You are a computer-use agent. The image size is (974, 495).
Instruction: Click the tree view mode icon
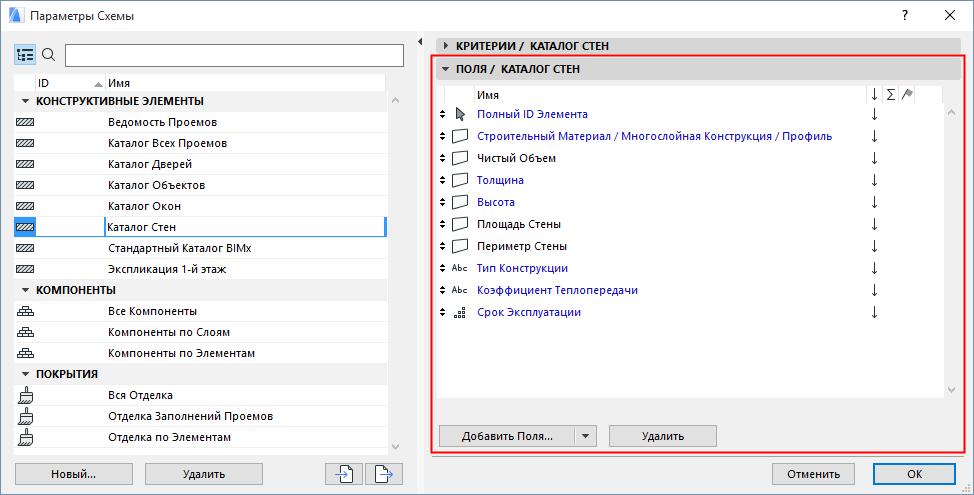25,55
